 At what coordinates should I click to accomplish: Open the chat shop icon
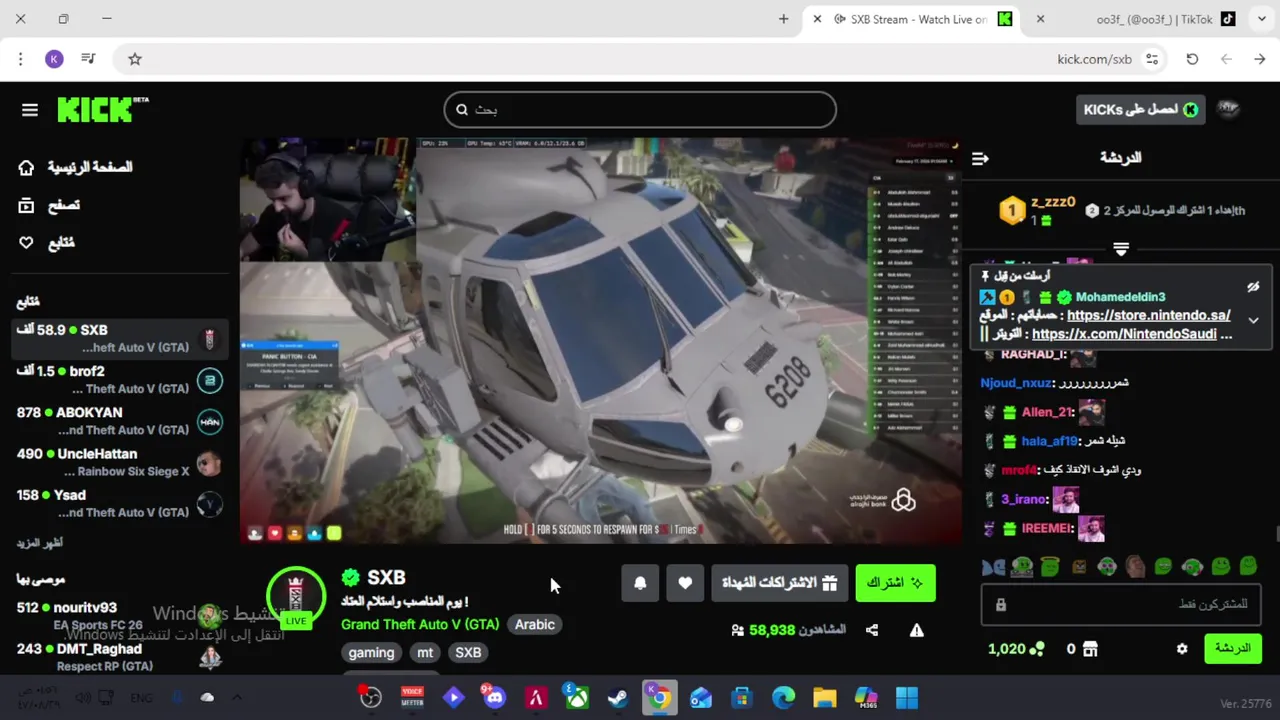[1090, 649]
